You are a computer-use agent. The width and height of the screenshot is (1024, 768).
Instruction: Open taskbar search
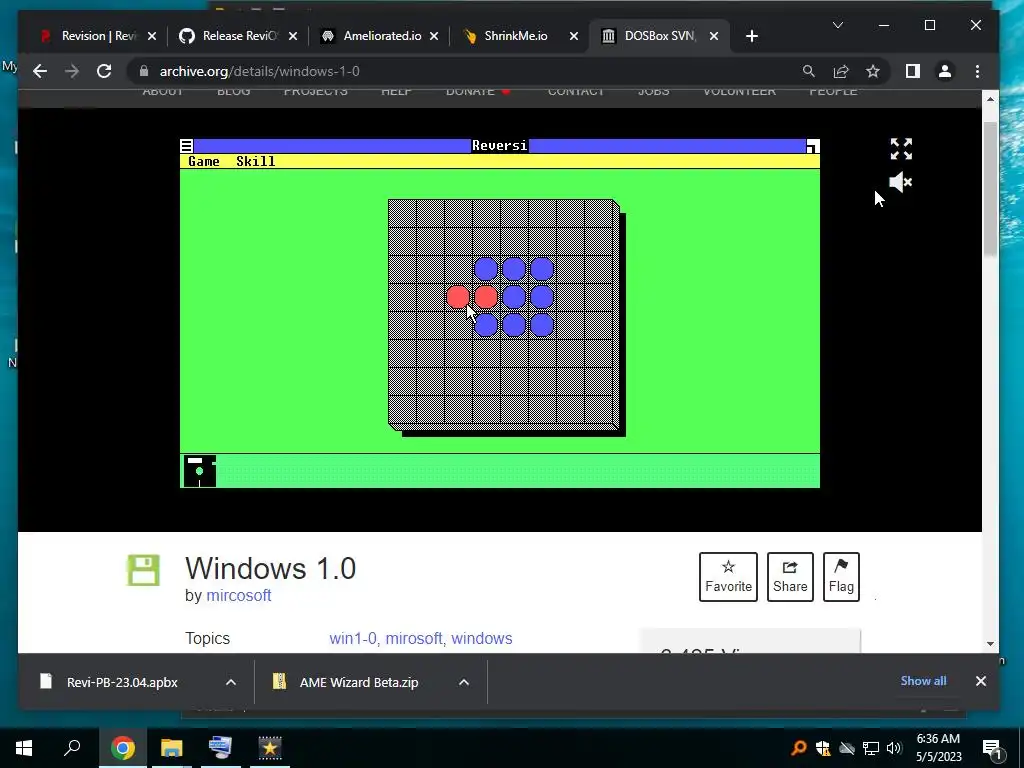(x=72, y=748)
